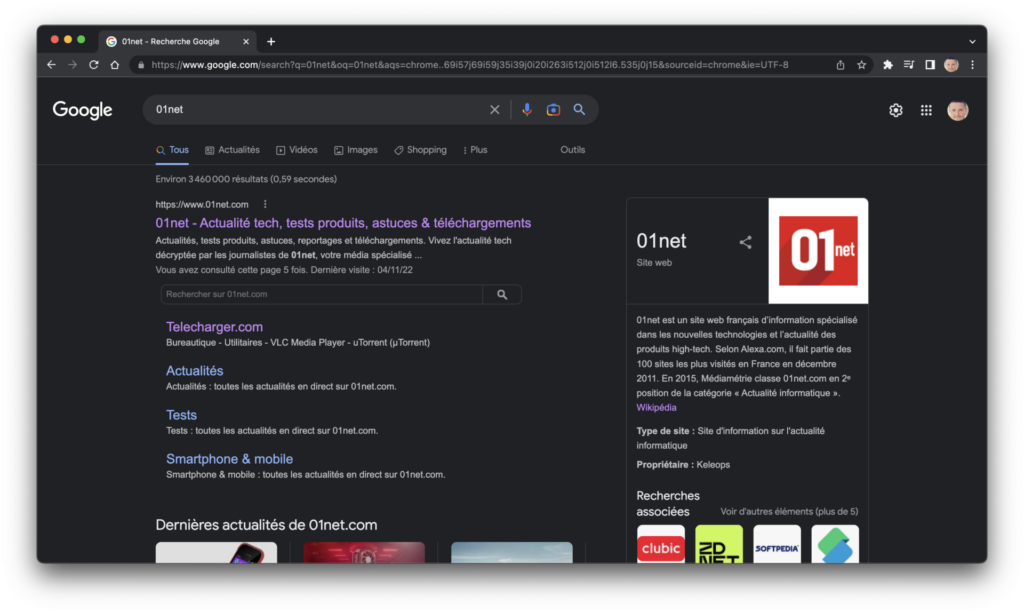The height and width of the screenshot is (612, 1024).
Task: Expand the tab search chevron in the tab strip
Action: 972,41
